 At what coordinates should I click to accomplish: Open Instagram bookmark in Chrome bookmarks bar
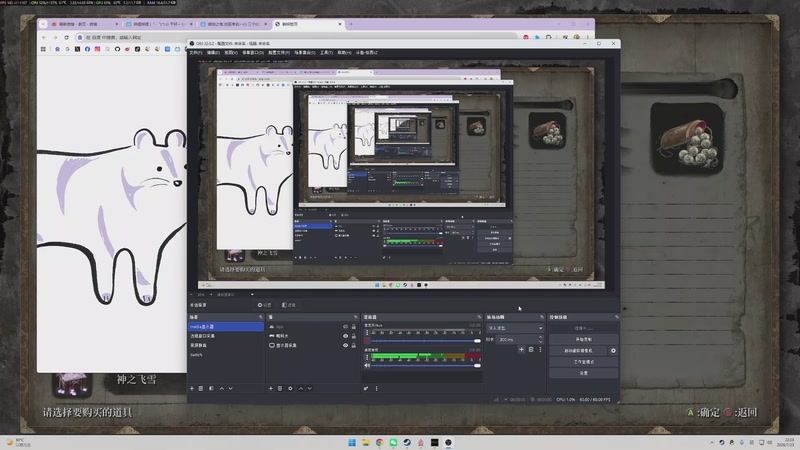point(97,49)
